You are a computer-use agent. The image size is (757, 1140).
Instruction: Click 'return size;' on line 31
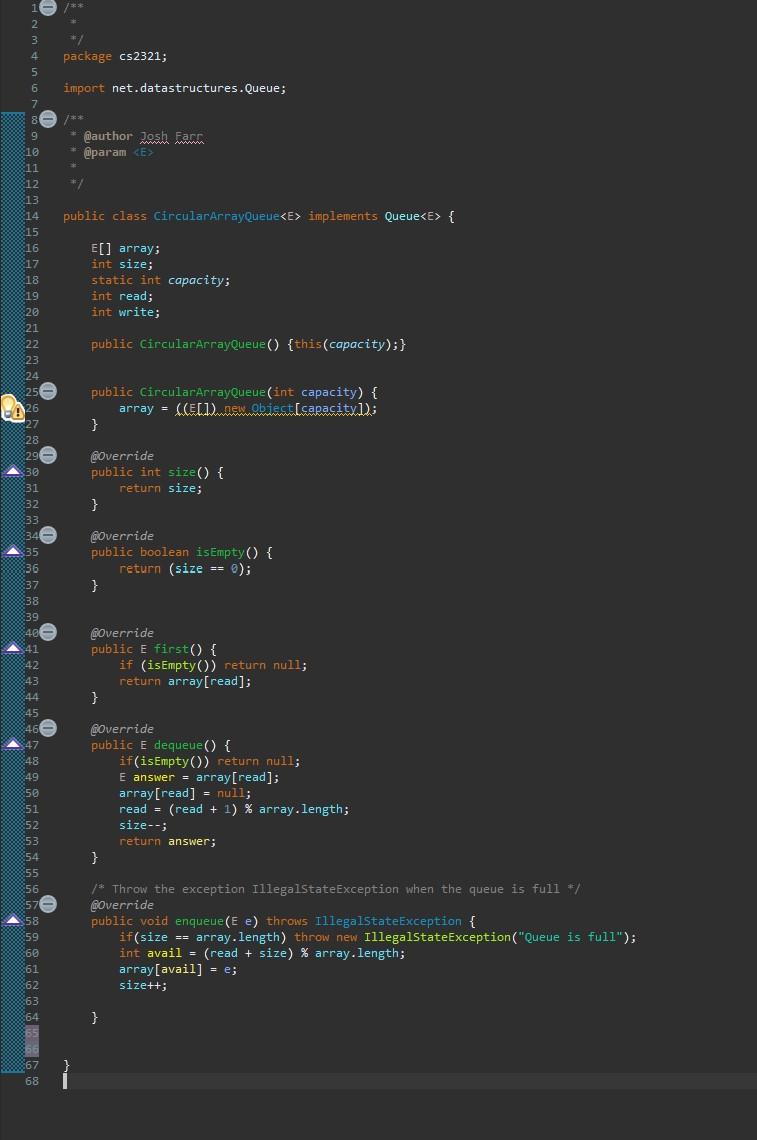[x=161, y=488]
